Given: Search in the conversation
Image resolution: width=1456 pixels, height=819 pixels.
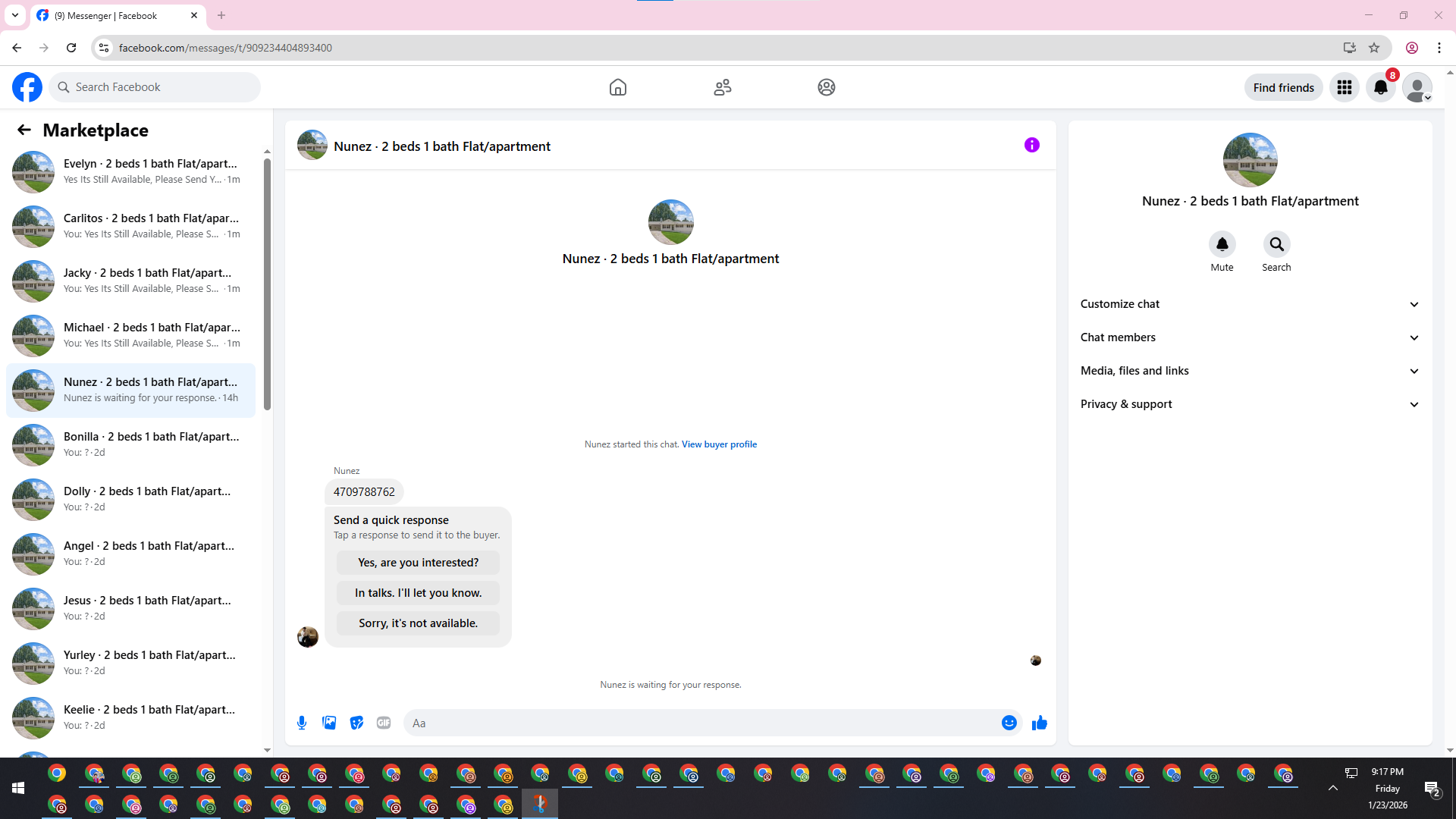Looking at the screenshot, I should tap(1276, 244).
